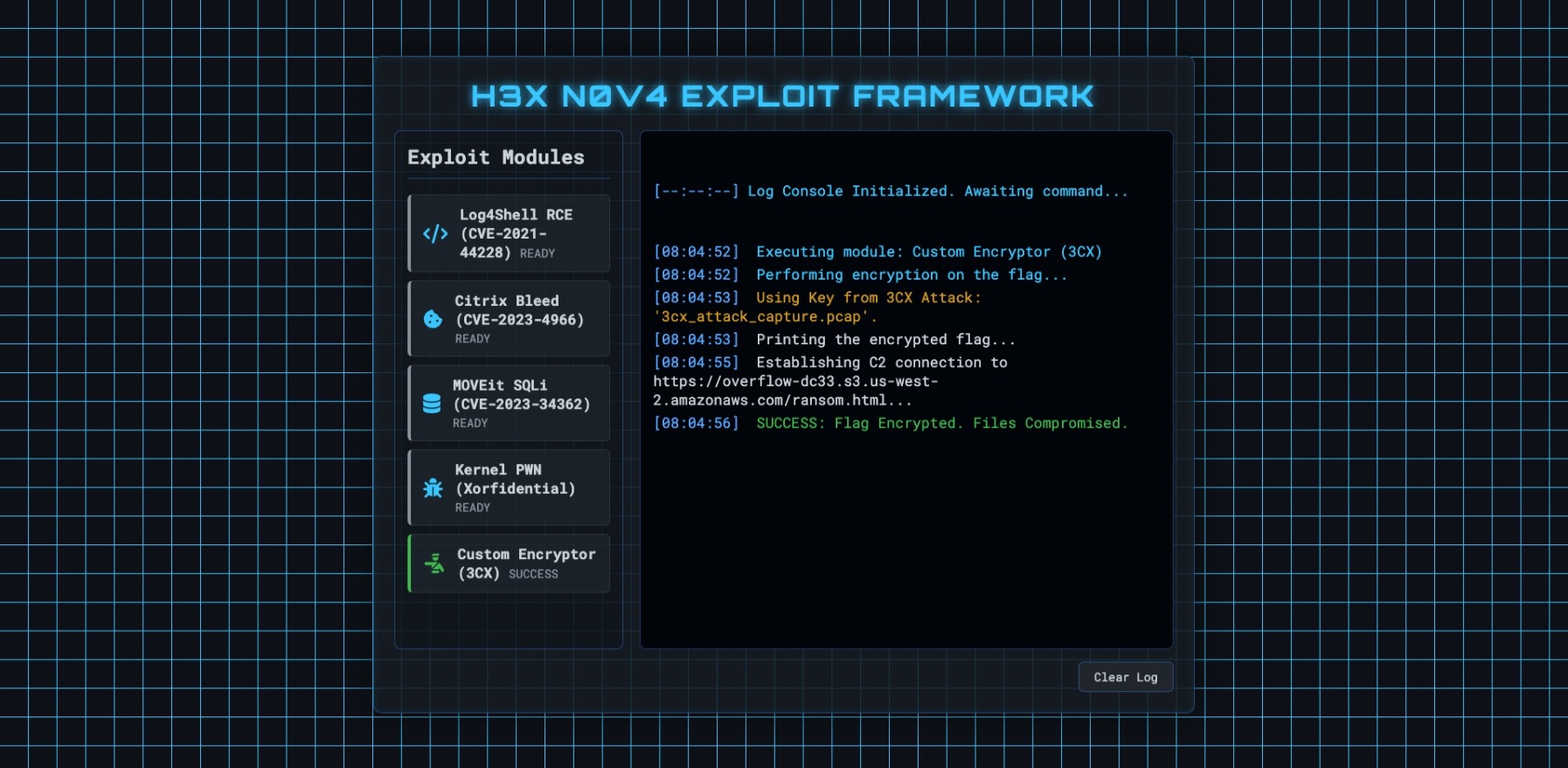Run the Log4Shell RCE module

point(509,233)
